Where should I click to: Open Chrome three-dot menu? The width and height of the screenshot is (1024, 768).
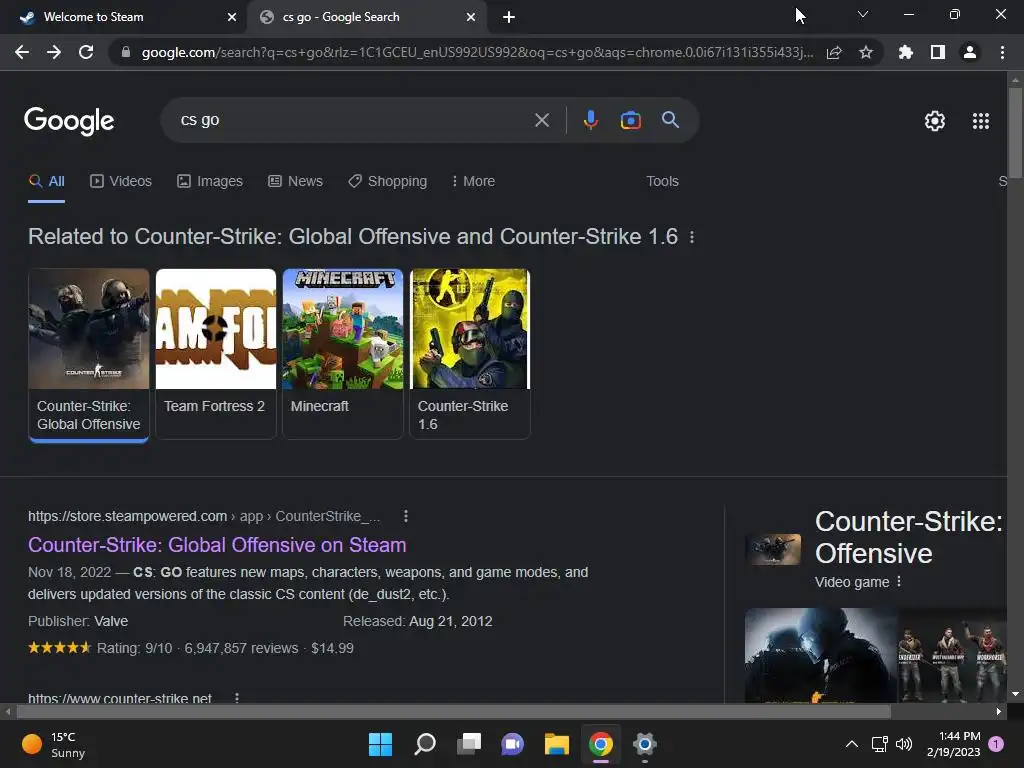point(1002,52)
